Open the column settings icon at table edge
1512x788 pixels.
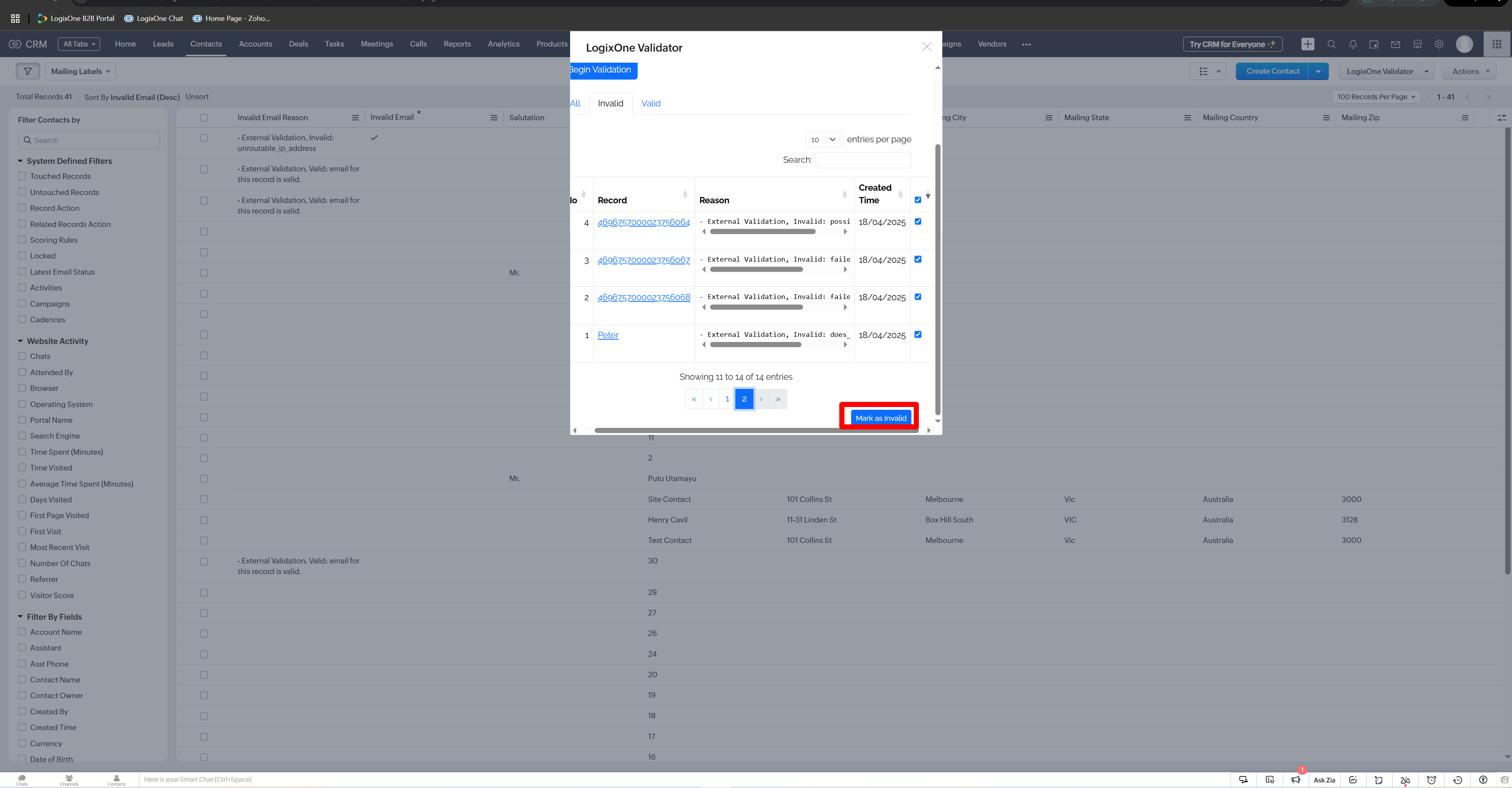pyautogui.click(x=1501, y=117)
